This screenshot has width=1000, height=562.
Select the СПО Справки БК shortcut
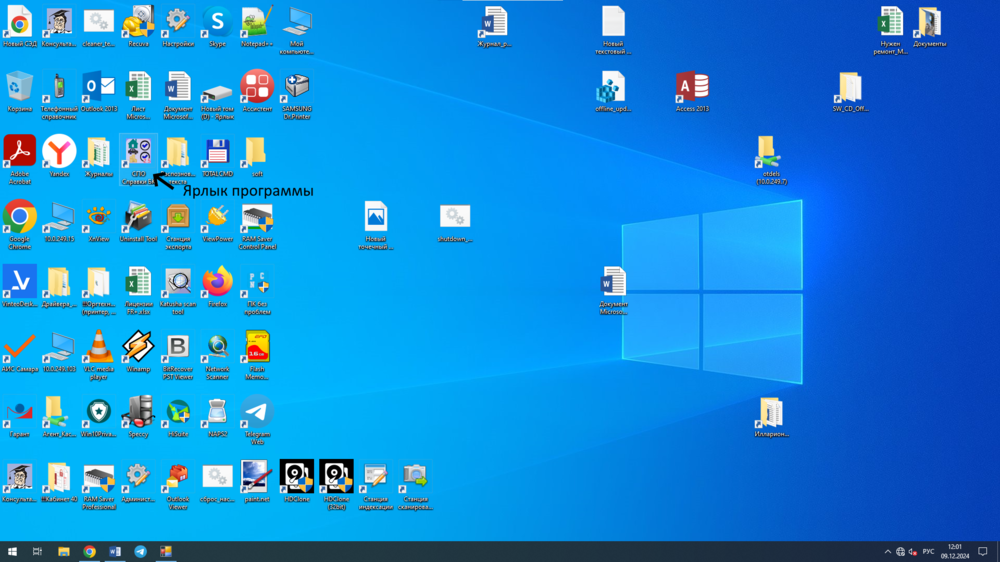(138, 160)
